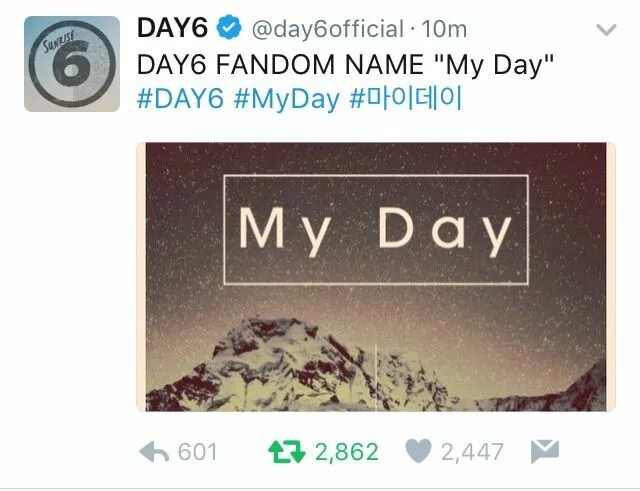This screenshot has height=491, width=640.
Task: Open the #DAY6 hashtag
Action: [180, 99]
